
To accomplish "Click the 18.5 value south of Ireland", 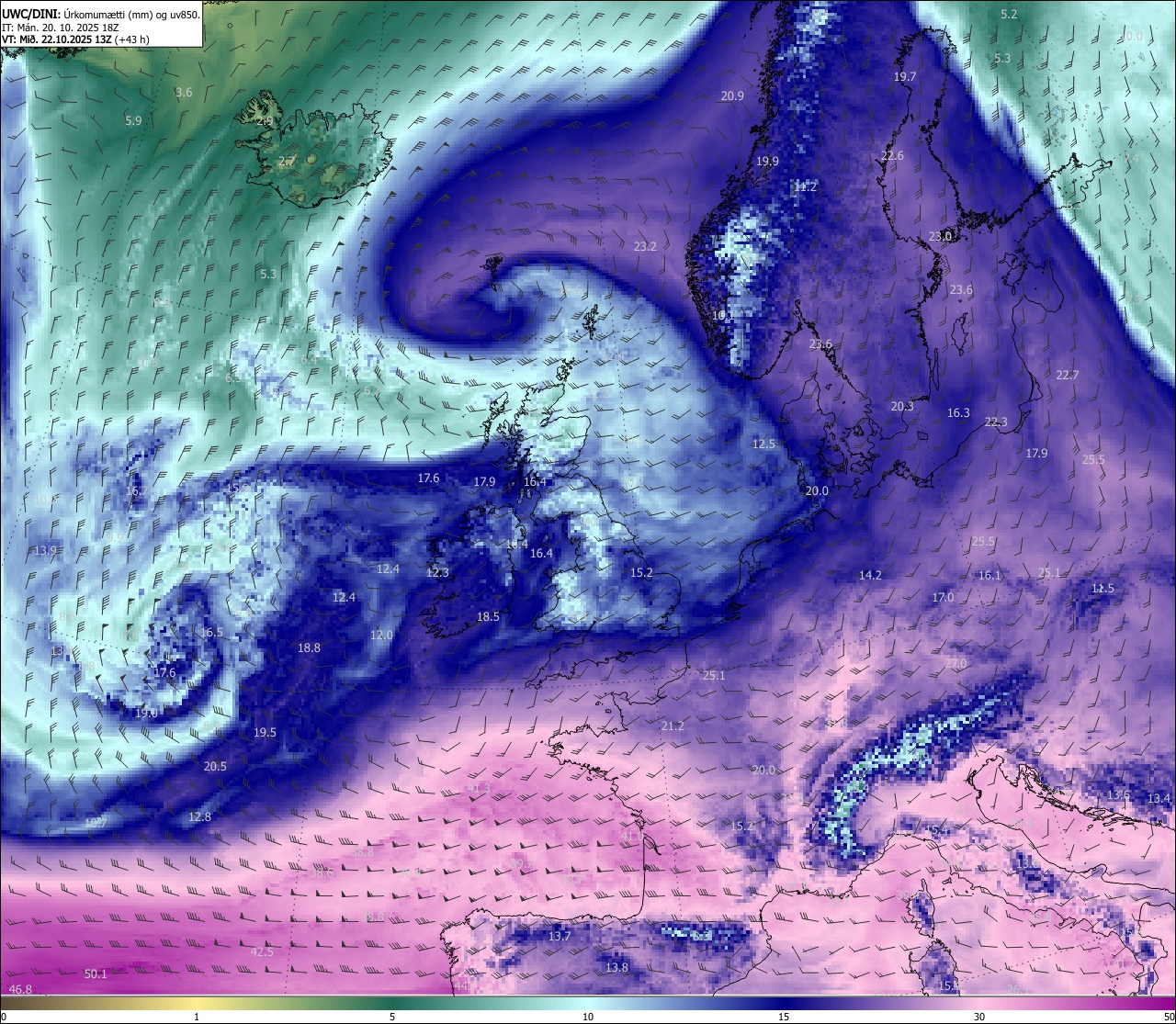I will tap(488, 616).
